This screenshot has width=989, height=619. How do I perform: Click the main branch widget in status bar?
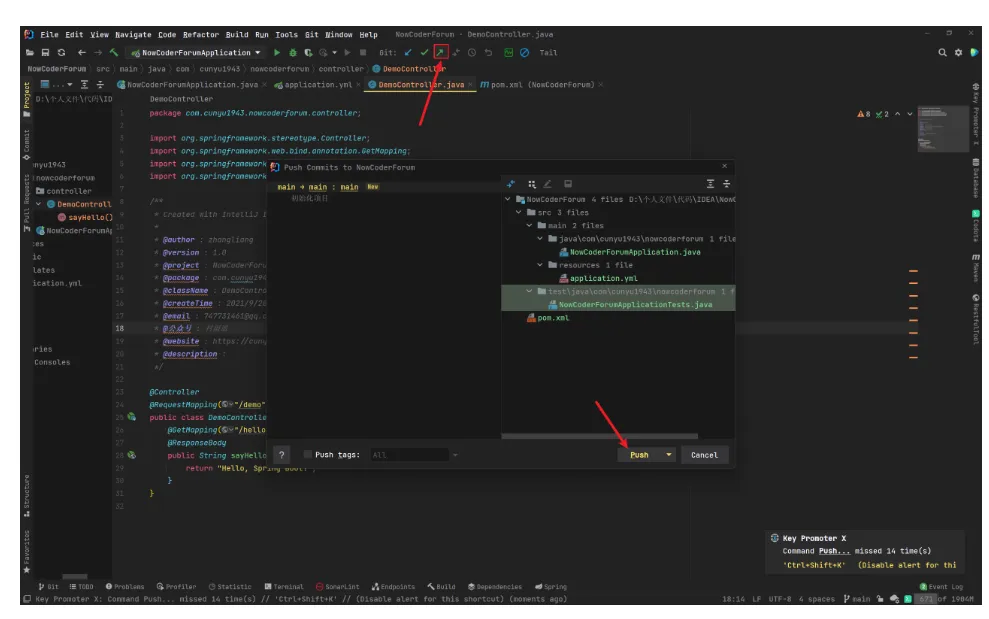(x=857, y=599)
